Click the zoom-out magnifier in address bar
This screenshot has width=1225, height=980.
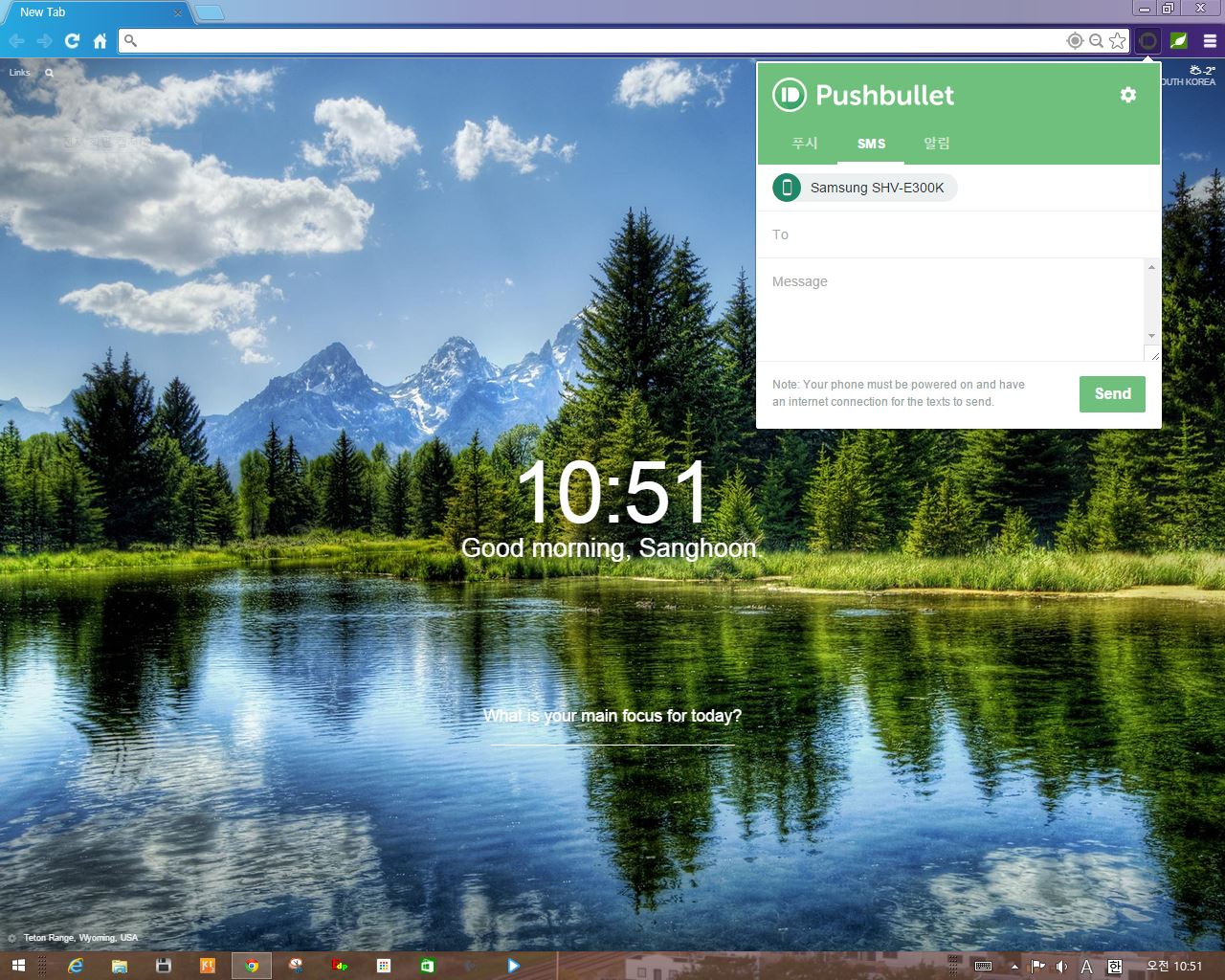[x=1096, y=40]
